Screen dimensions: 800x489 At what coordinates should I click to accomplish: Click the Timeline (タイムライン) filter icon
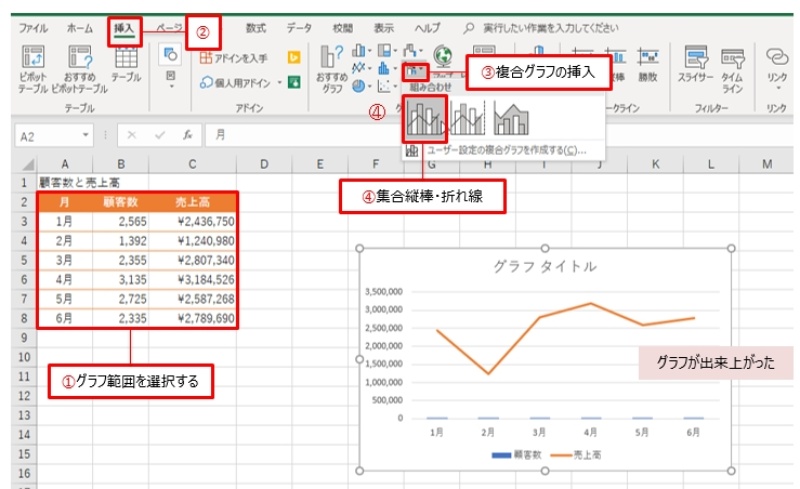[733, 62]
